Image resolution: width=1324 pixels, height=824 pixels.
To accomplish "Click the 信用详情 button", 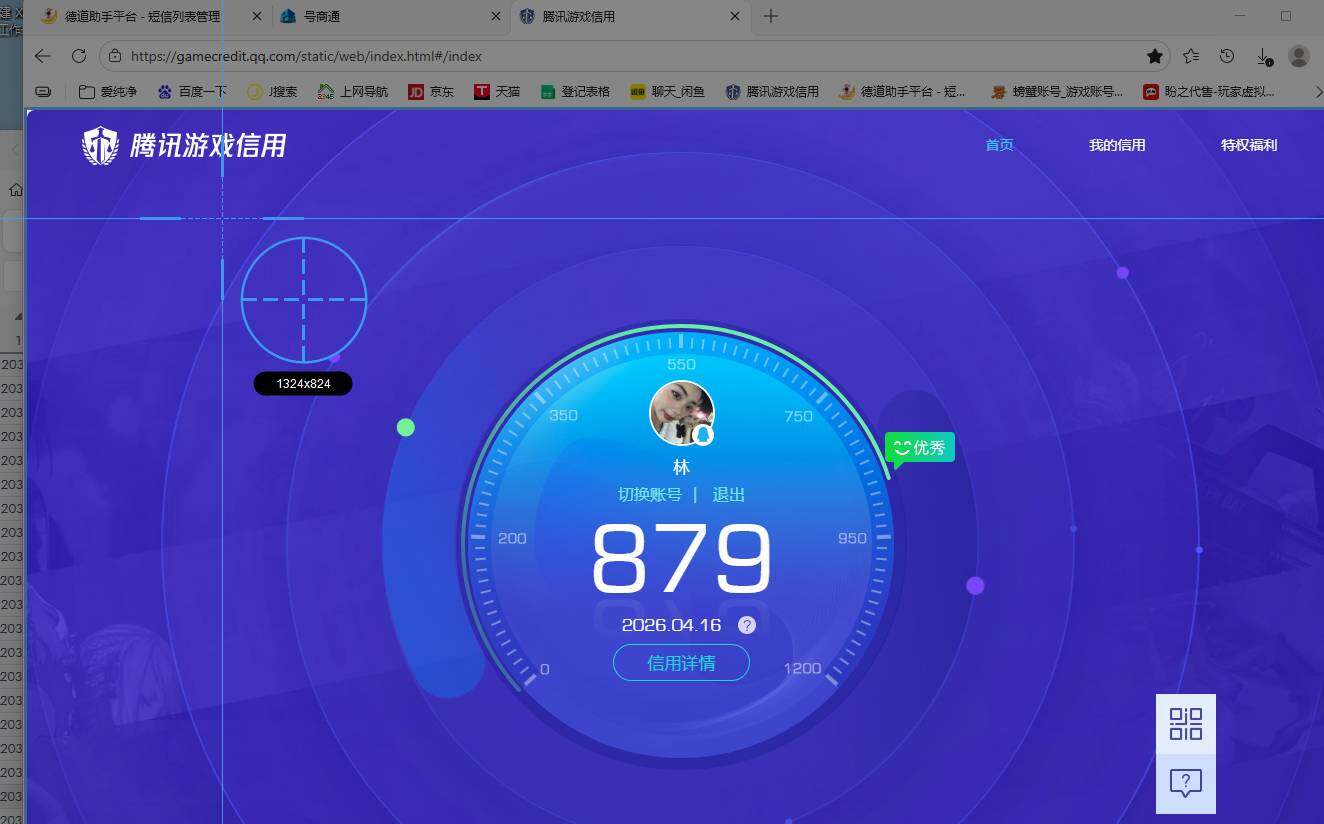I will [x=681, y=663].
